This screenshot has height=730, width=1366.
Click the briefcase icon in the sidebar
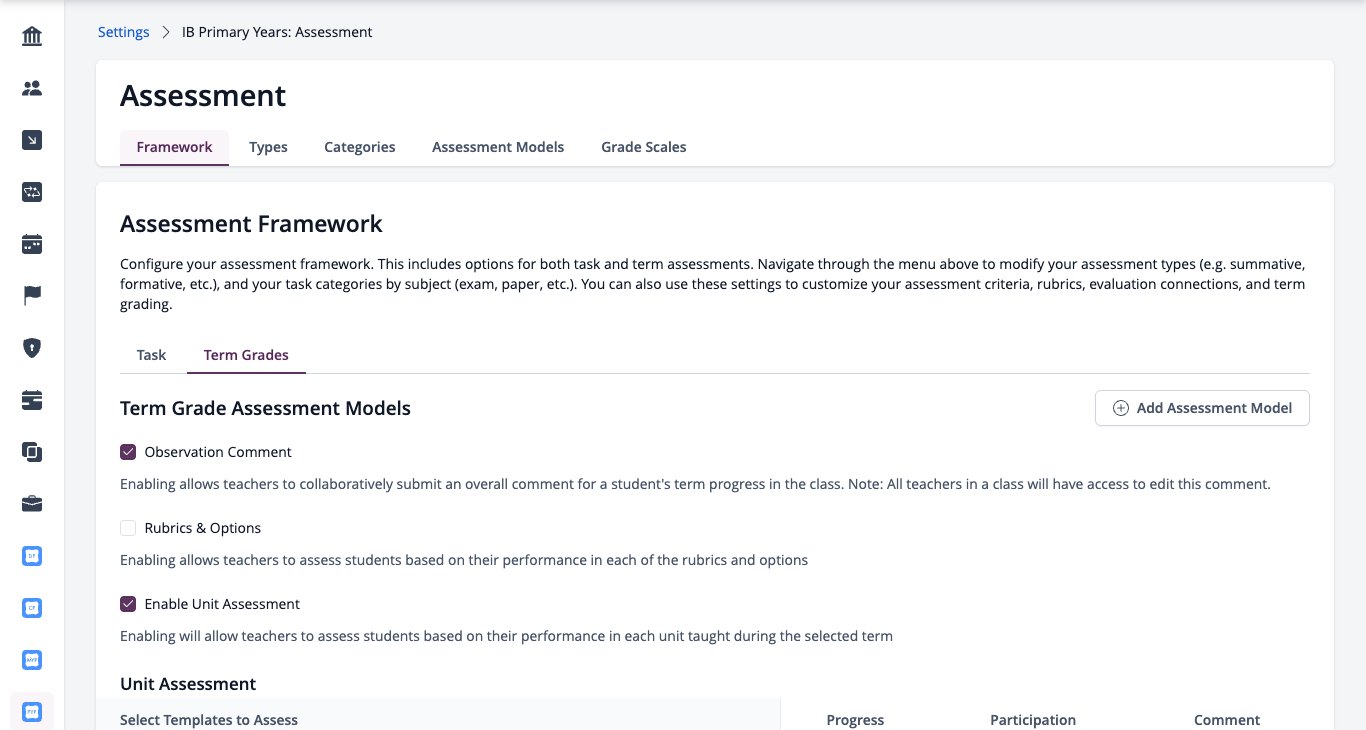[32, 504]
